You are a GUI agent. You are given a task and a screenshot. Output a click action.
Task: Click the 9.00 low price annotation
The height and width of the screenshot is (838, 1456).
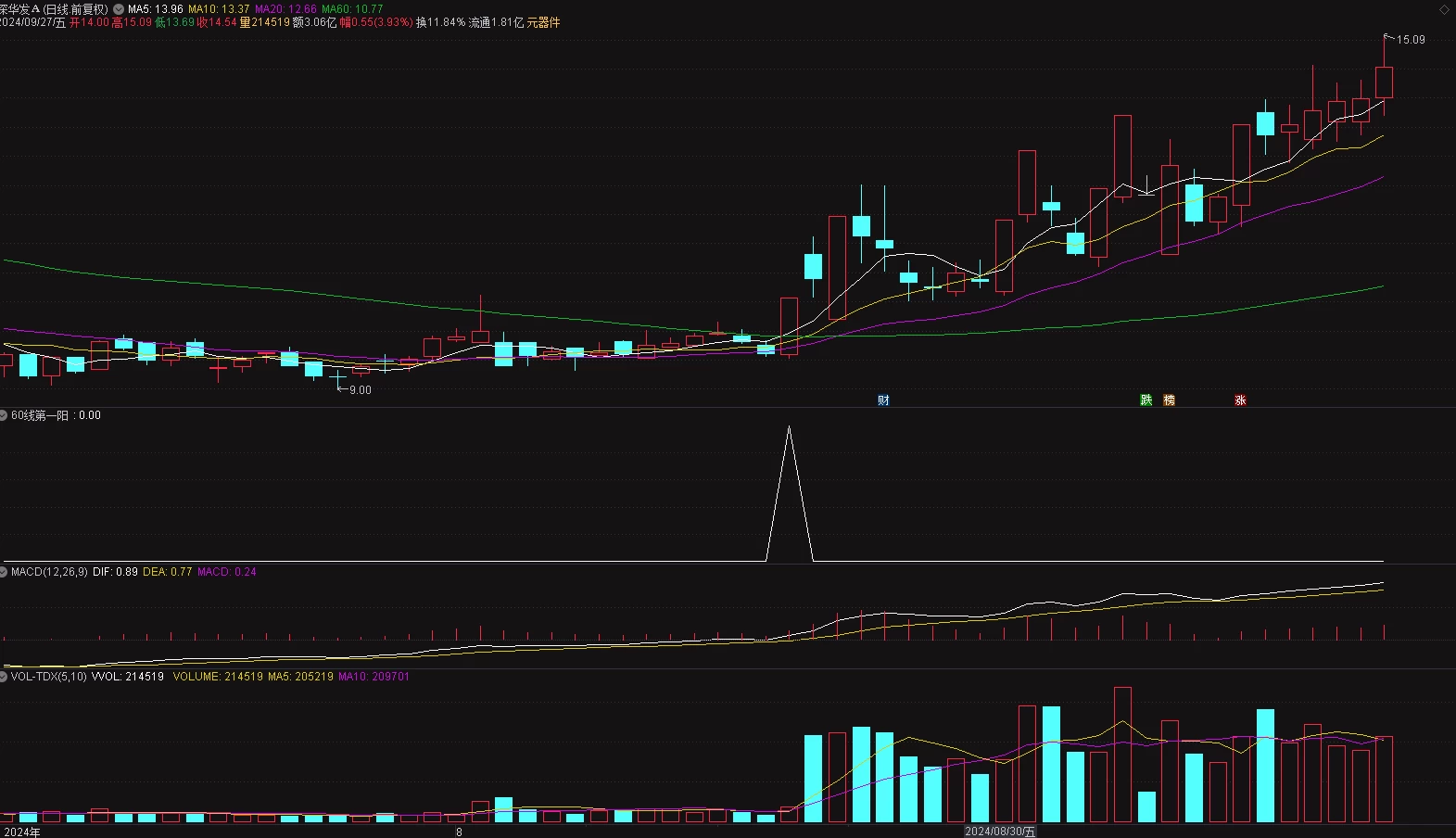(361, 390)
